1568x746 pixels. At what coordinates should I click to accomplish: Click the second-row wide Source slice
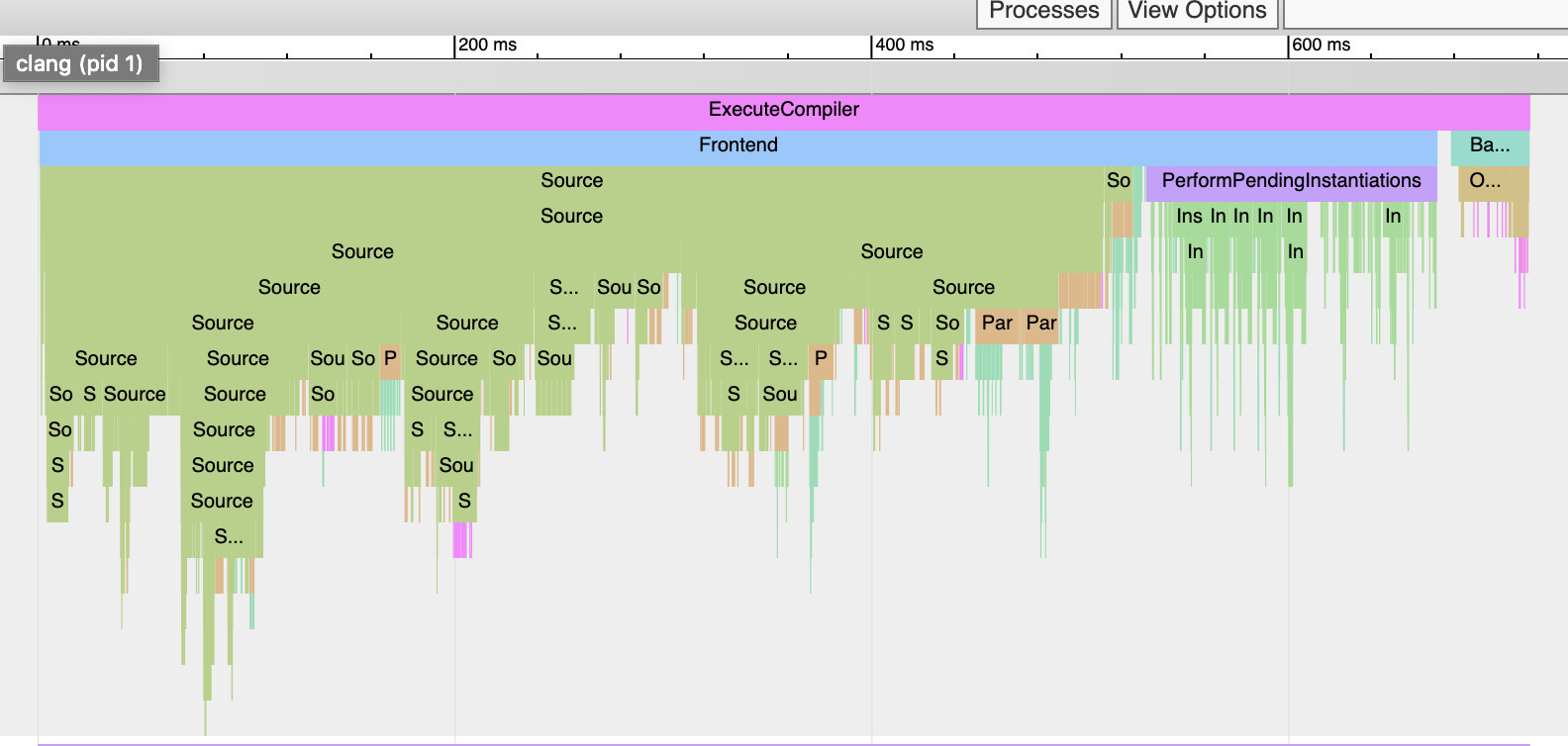571,217
